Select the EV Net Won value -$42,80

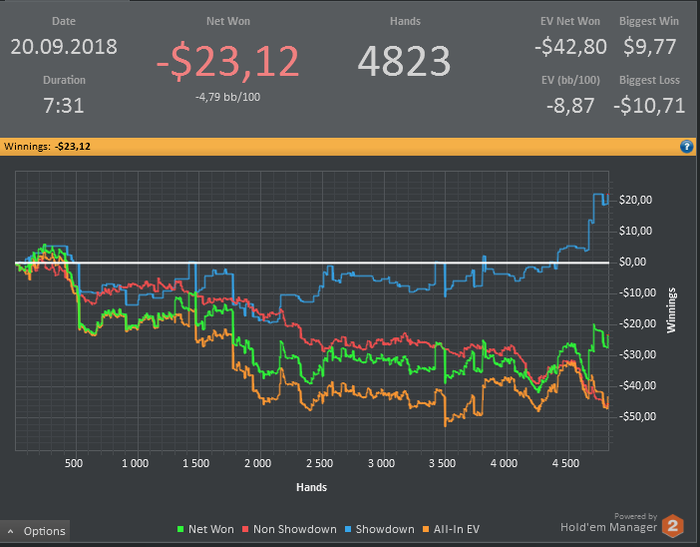pyautogui.click(x=571, y=47)
